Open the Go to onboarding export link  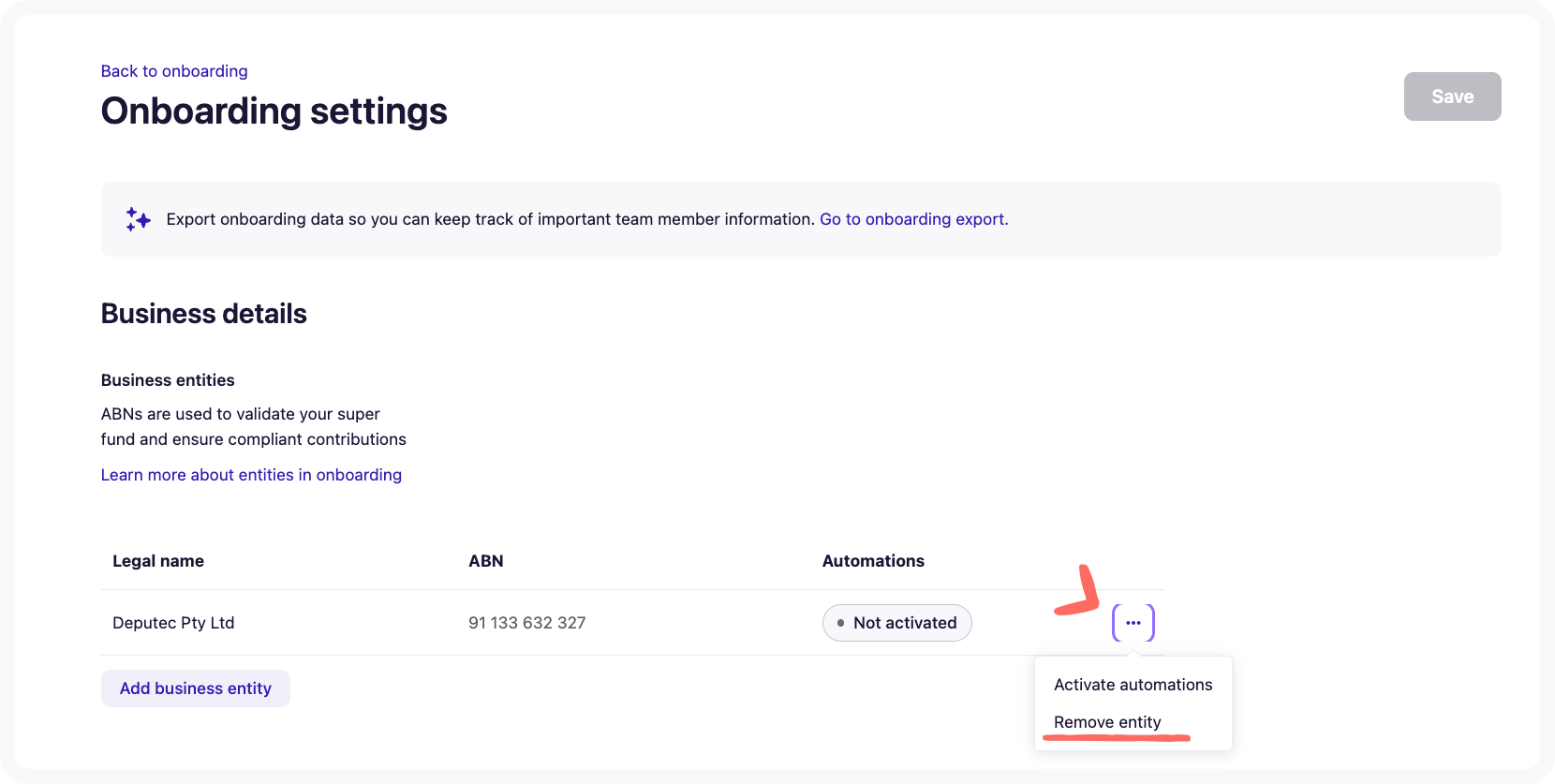(x=913, y=219)
